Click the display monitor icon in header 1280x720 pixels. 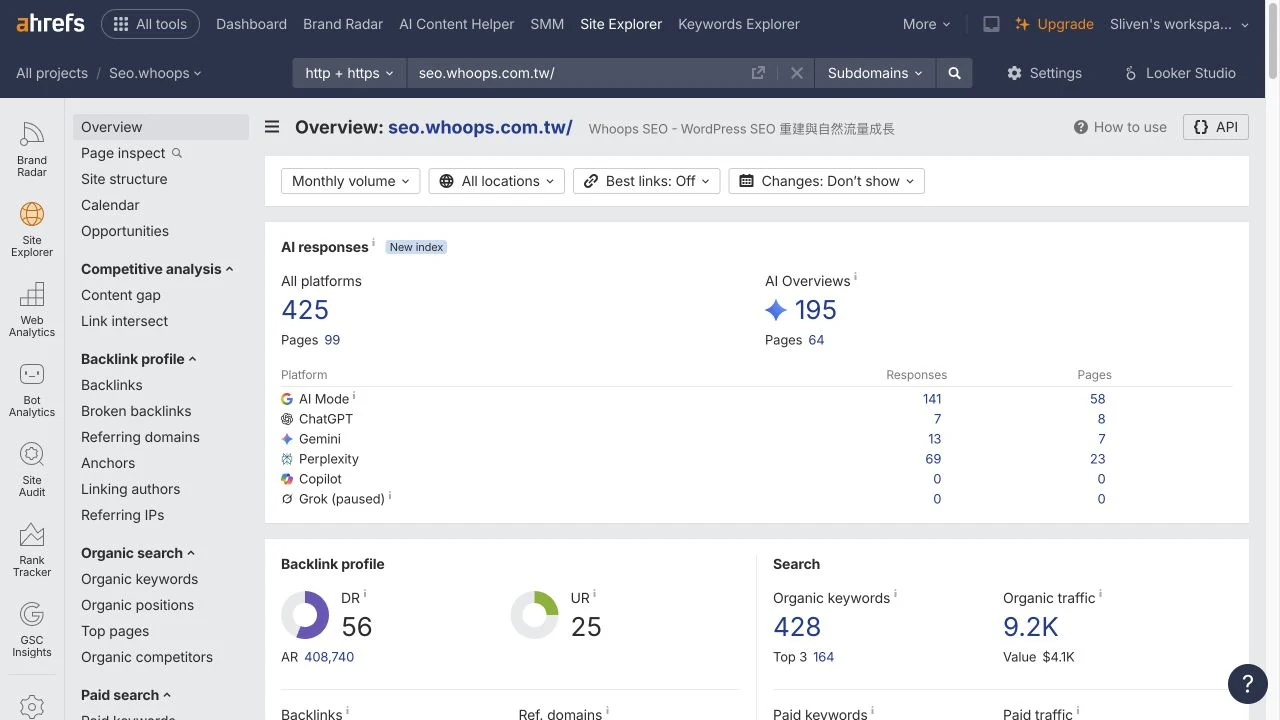991,24
